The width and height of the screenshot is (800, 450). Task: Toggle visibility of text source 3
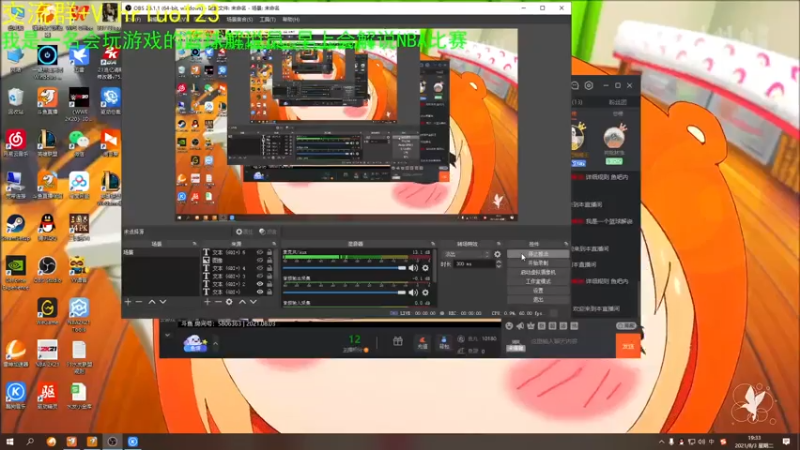click(260, 276)
